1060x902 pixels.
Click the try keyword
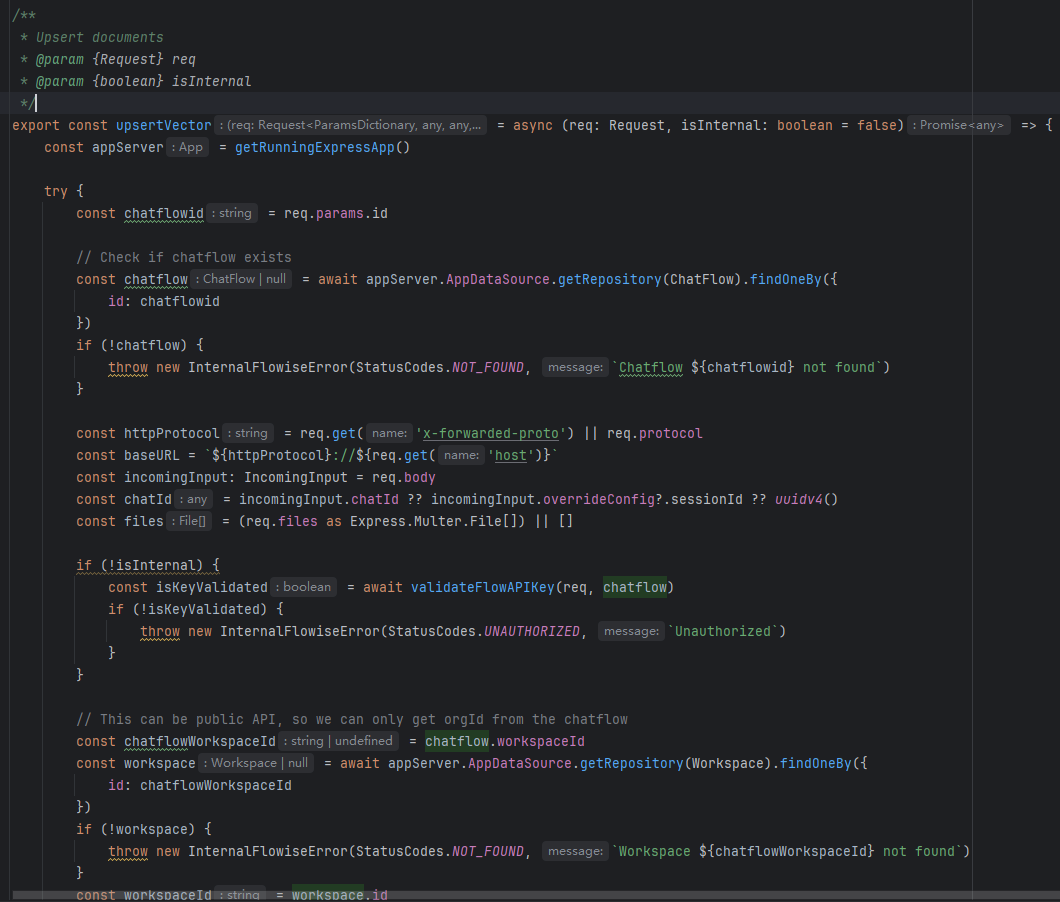(x=56, y=191)
